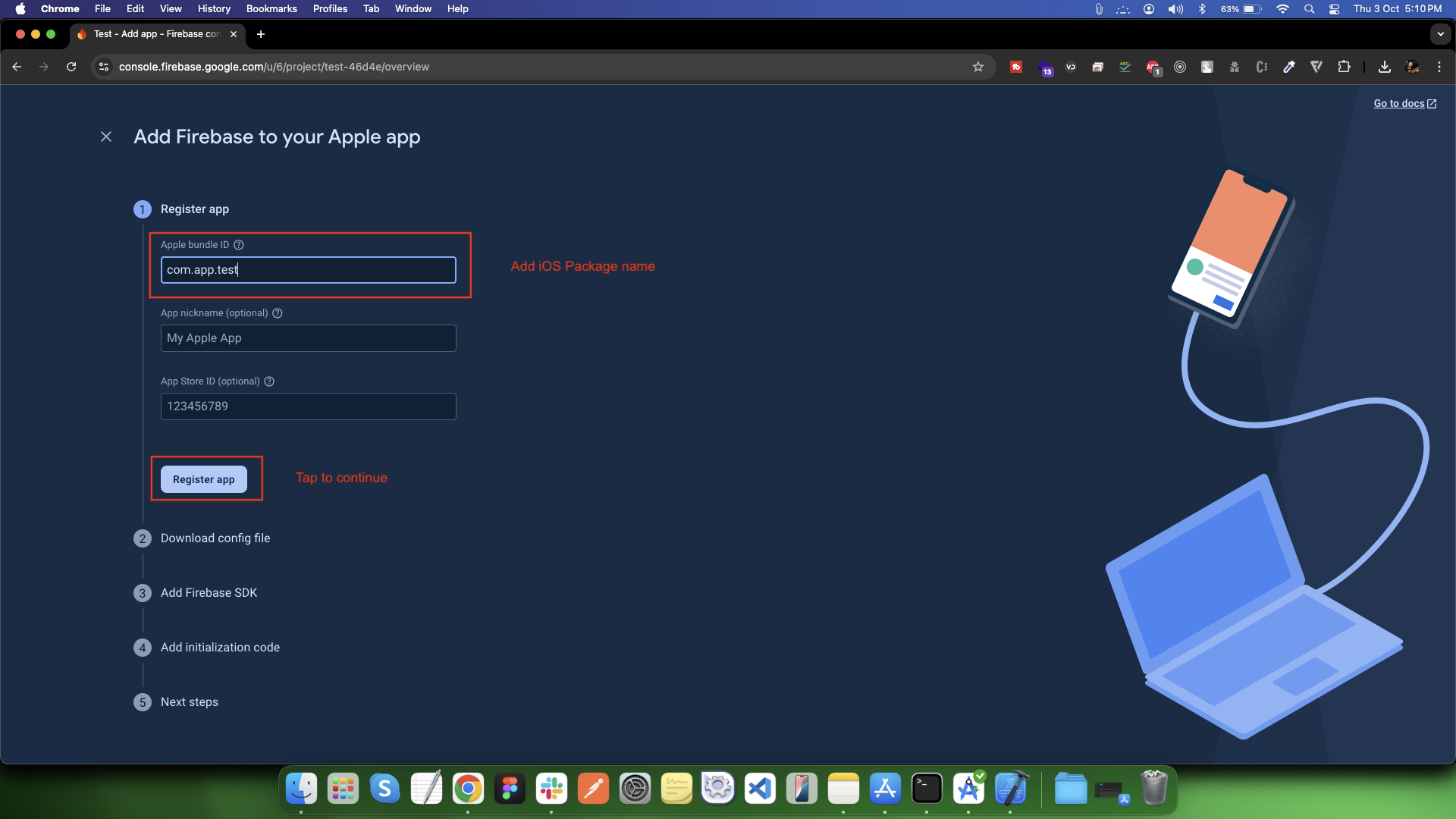Click the App Store ID help question mark

tap(268, 381)
